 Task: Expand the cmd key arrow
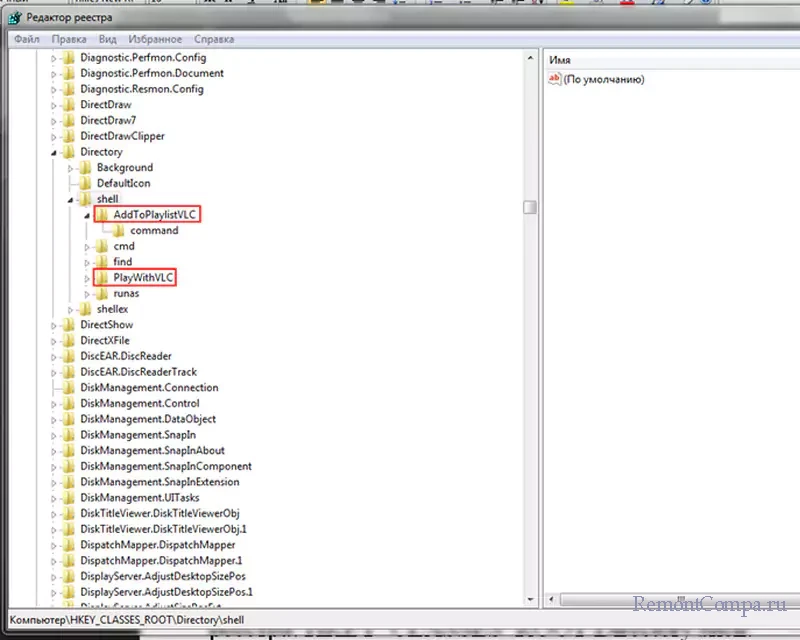[x=88, y=247]
